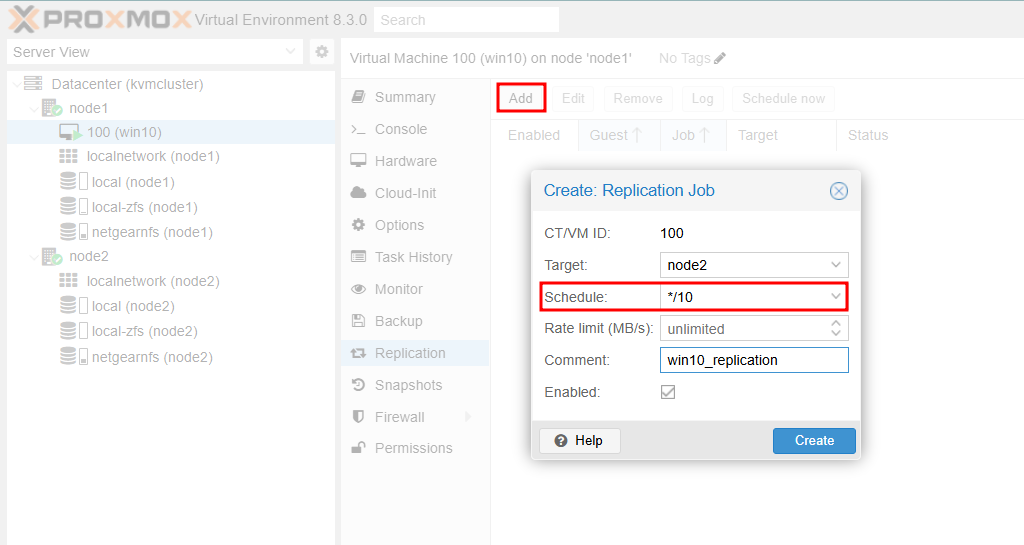Sort by the Job column header
Image resolution: width=1024 pixels, height=545 pixels.
(x=693, y=135)
